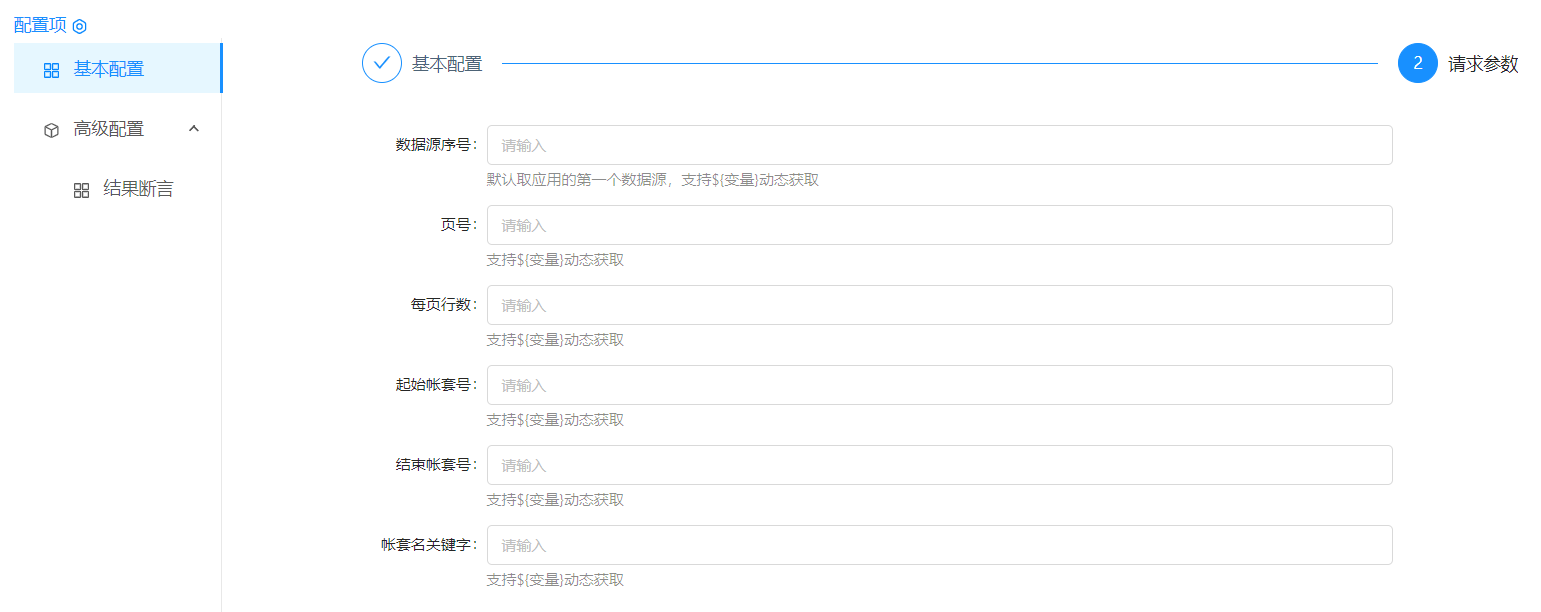Select the 请求参数 step label

pos(1483,64)
